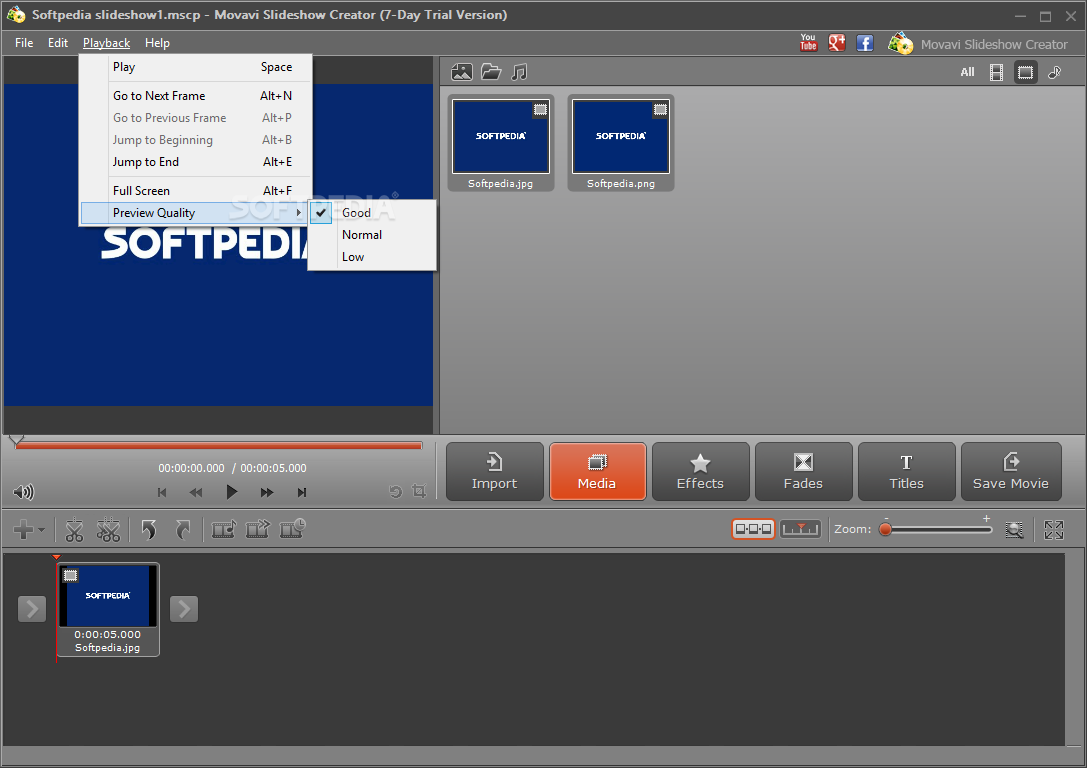Click the undo arrow in timeline toolbar
Viewport: 1087px width, 768px height.
[148, 530]
